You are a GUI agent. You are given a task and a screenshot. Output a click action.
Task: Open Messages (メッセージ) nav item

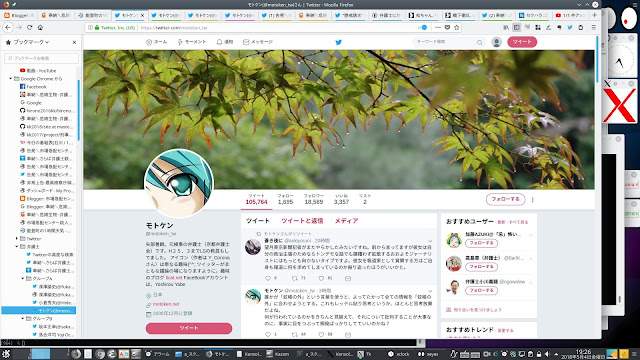258,42
